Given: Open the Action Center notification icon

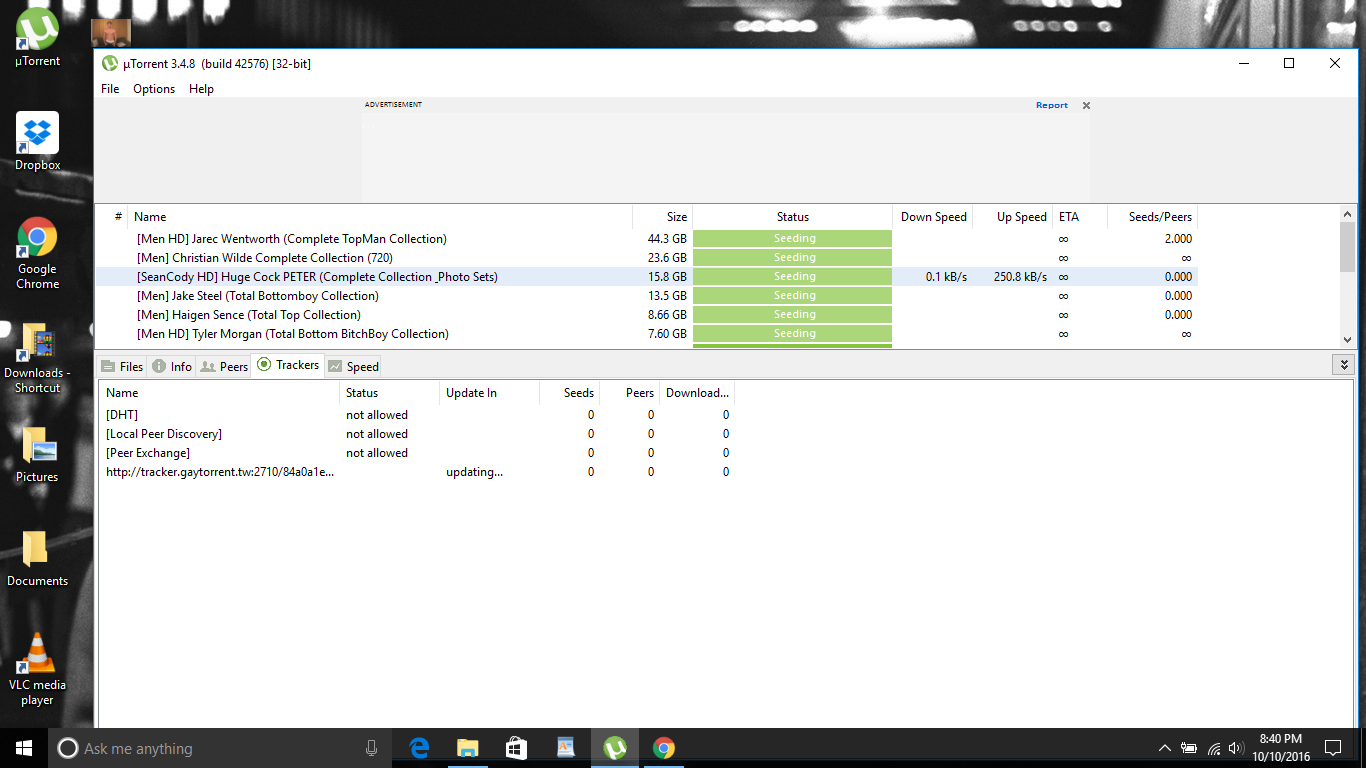Looking at the screenshot, I should [x=1332, y=748].
